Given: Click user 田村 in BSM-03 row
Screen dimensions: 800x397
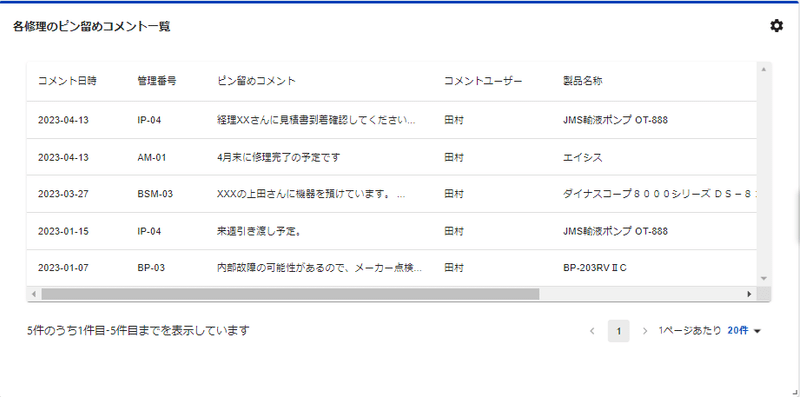Looking at the screenshot, I should tap(454, 194).
